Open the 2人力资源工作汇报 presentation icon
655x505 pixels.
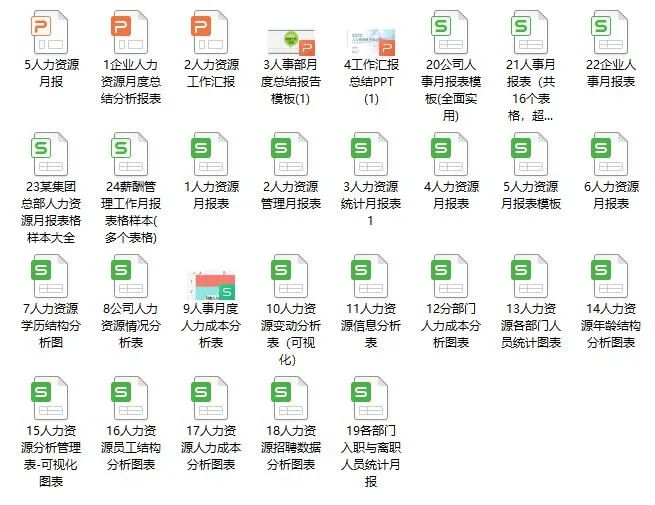click(x=210, y=32)
